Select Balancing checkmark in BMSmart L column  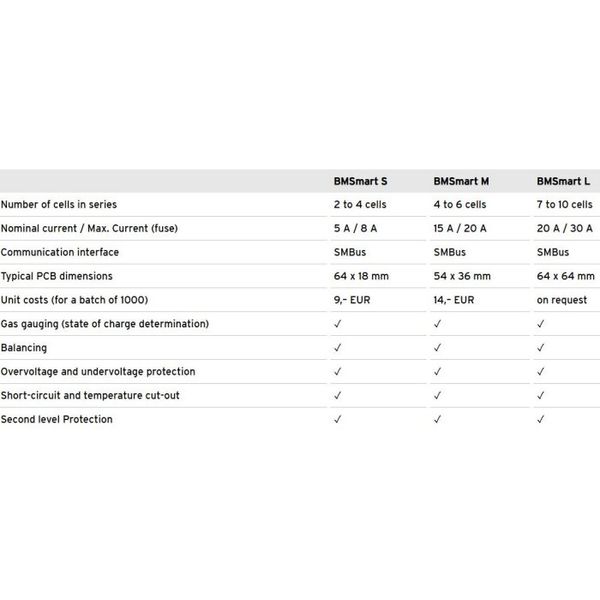(x=540, y=347)
